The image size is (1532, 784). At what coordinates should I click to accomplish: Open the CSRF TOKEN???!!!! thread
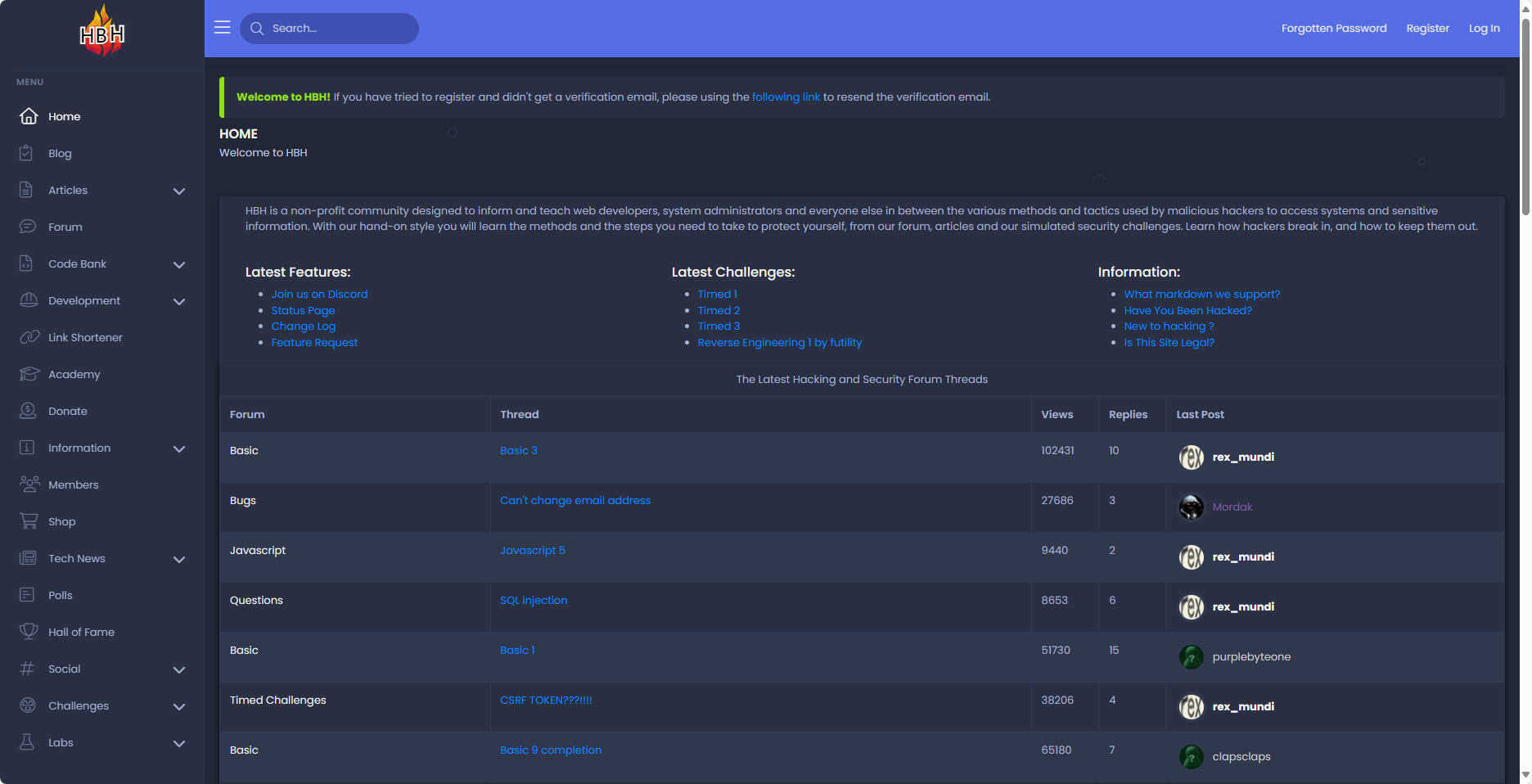546,700
